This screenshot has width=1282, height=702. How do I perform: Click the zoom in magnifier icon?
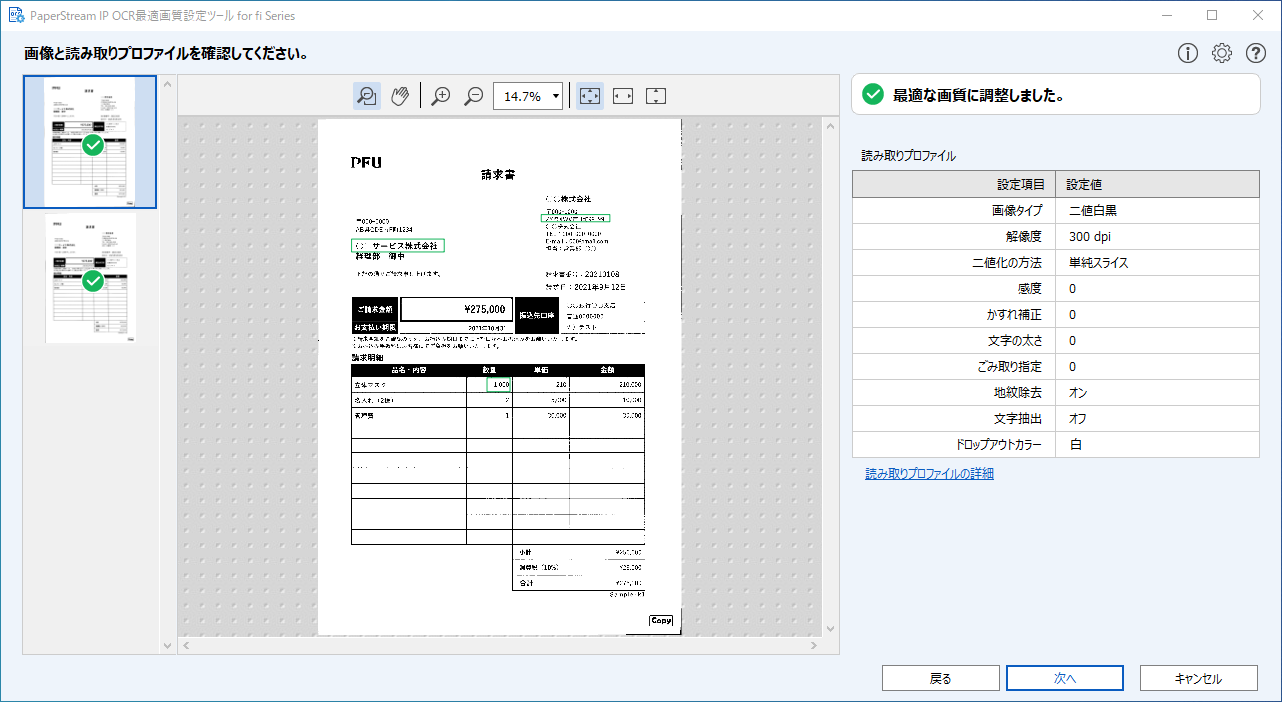point(441,96)
